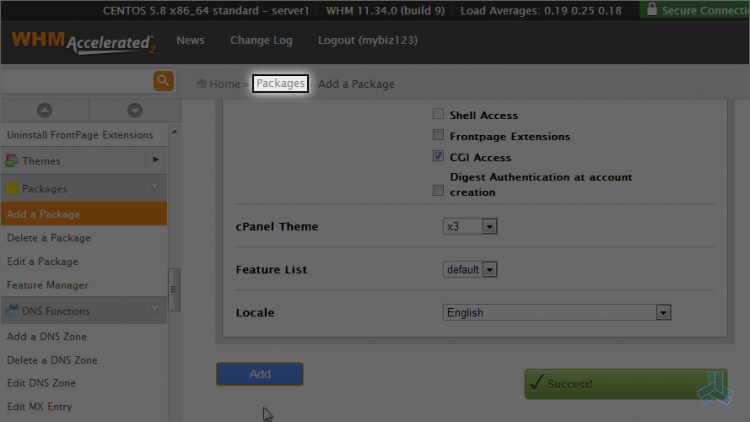Click Logout (mybiz123)
This screenshot has width=750, height=422.
(368, 40)
